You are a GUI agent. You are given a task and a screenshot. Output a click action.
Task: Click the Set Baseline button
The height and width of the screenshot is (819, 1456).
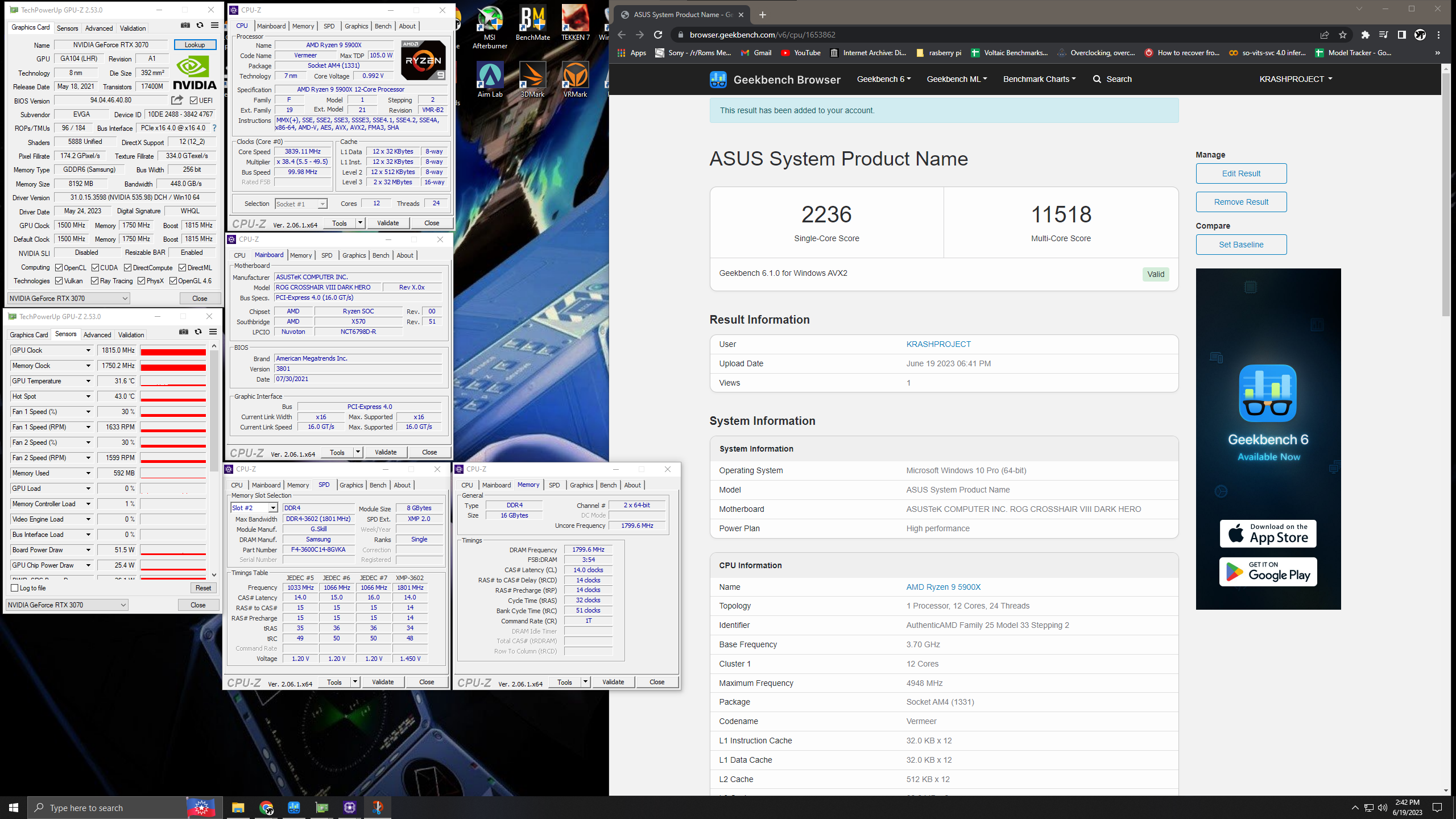1241,245
